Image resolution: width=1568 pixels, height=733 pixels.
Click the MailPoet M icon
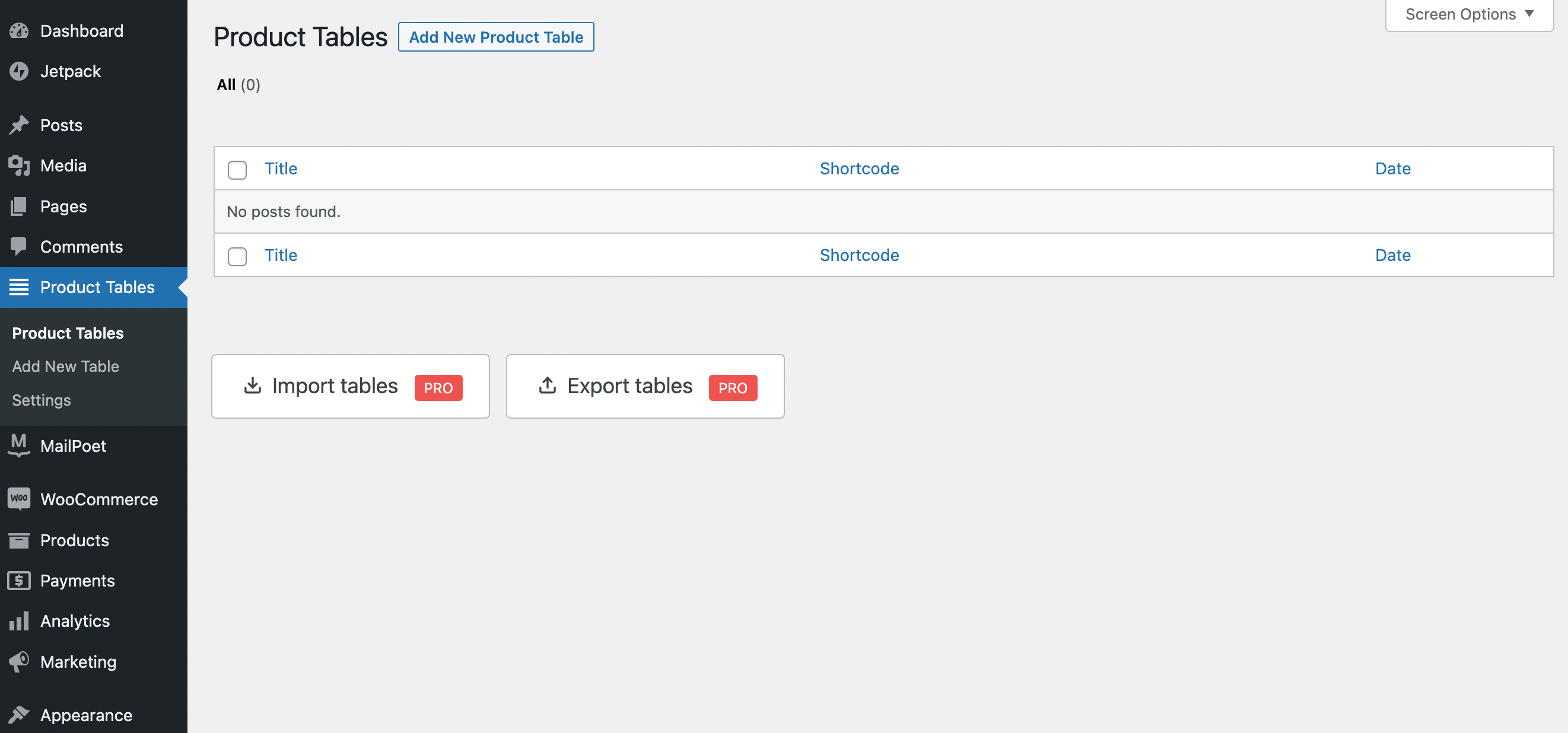click(x=19, y=446)
